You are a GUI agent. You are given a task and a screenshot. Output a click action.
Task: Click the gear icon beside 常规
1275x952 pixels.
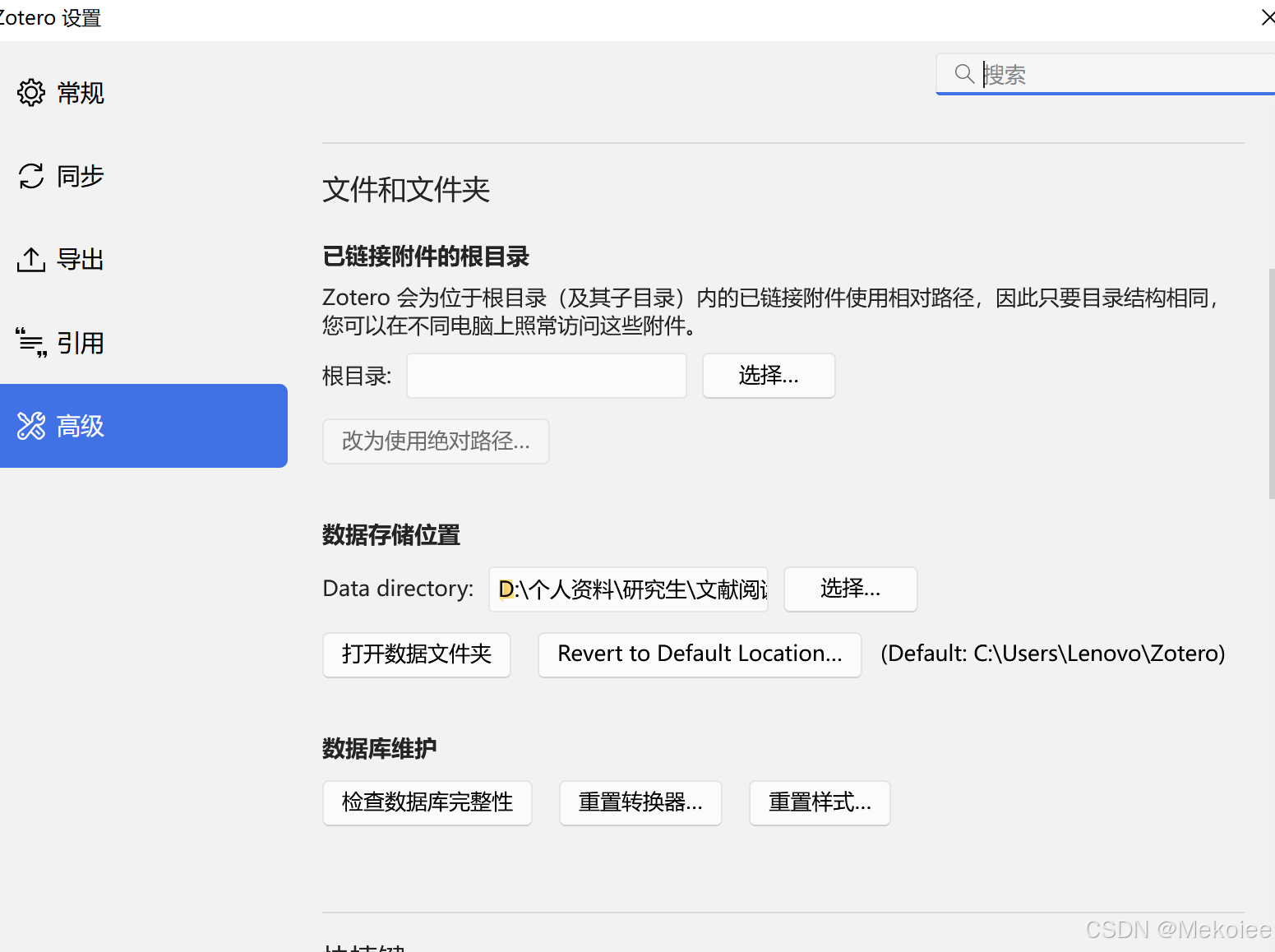[x=31, y=93]
